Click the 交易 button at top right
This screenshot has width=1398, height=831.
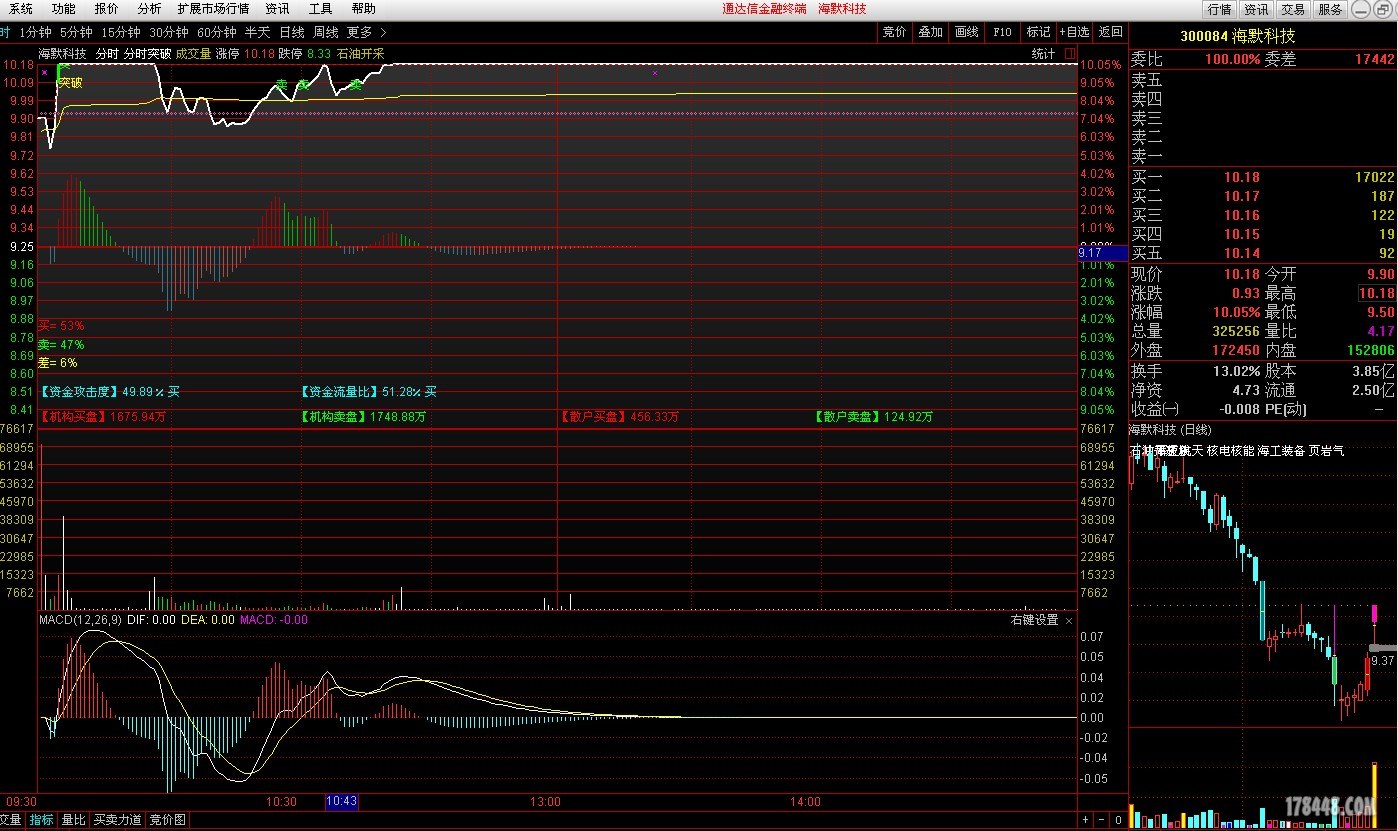point(1293,9)
